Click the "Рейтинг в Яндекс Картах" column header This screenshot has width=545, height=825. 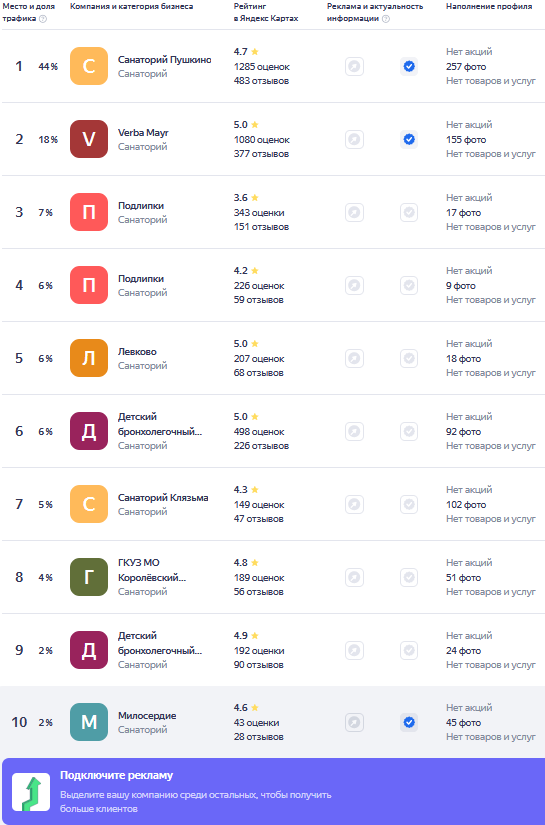click(266, 12)
